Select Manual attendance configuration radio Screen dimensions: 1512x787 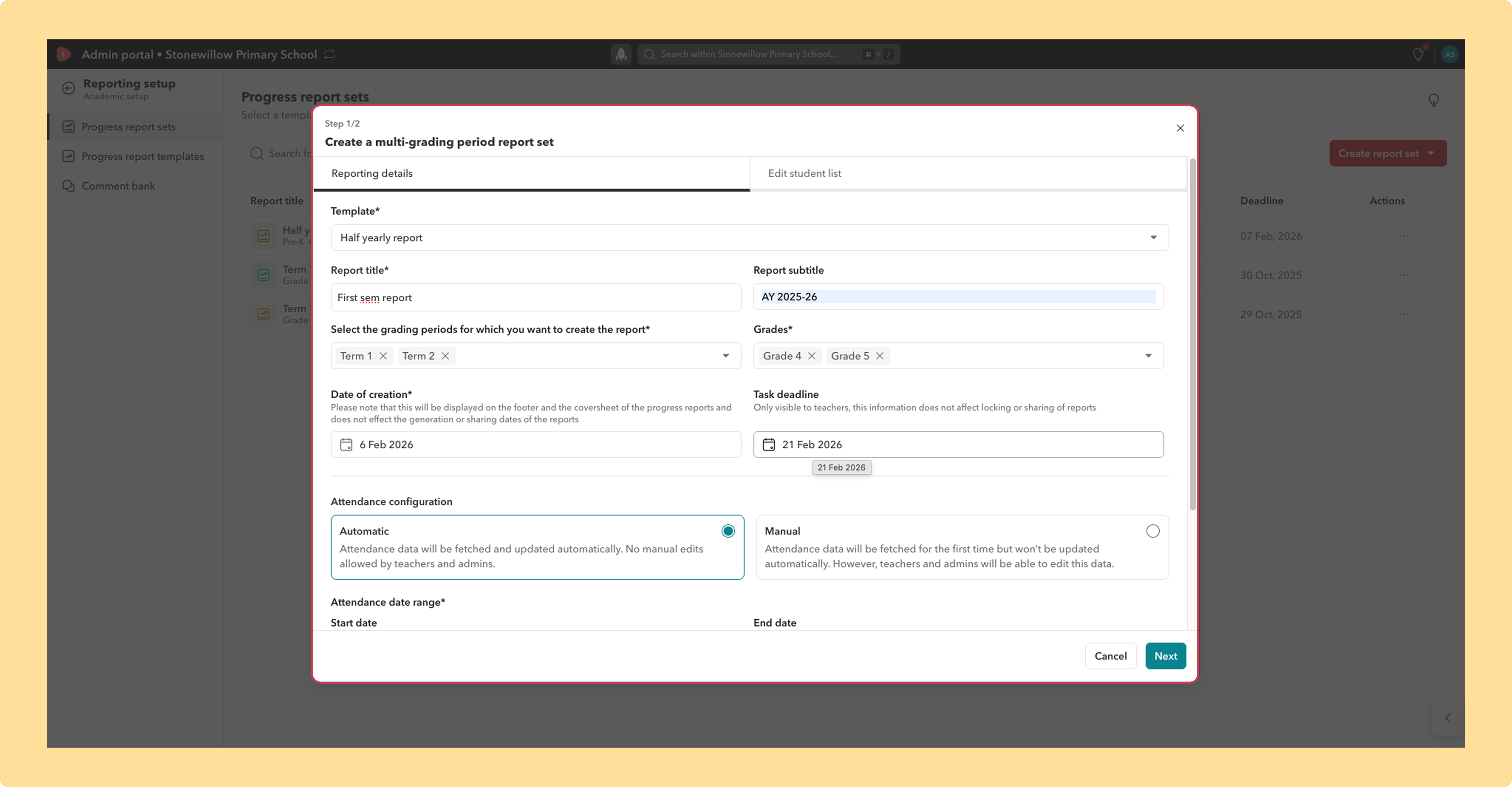tap(1153, 531)
